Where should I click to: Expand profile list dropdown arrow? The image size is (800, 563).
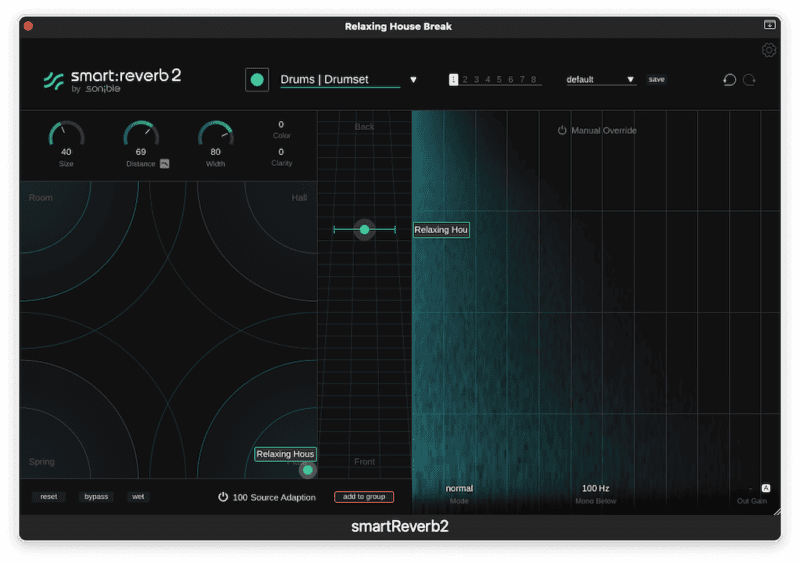point(413,80)
